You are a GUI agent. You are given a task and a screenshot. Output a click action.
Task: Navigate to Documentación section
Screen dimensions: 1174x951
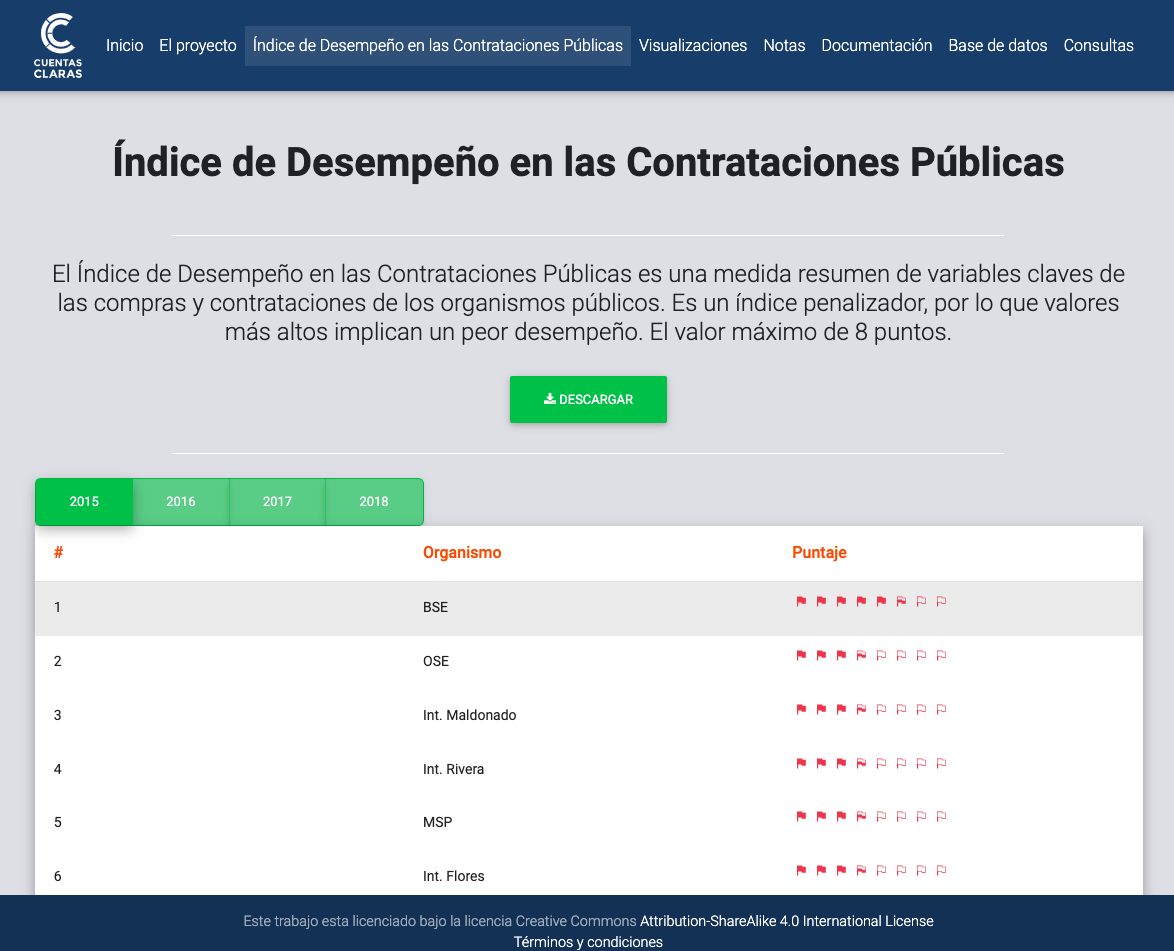[876, 46]
